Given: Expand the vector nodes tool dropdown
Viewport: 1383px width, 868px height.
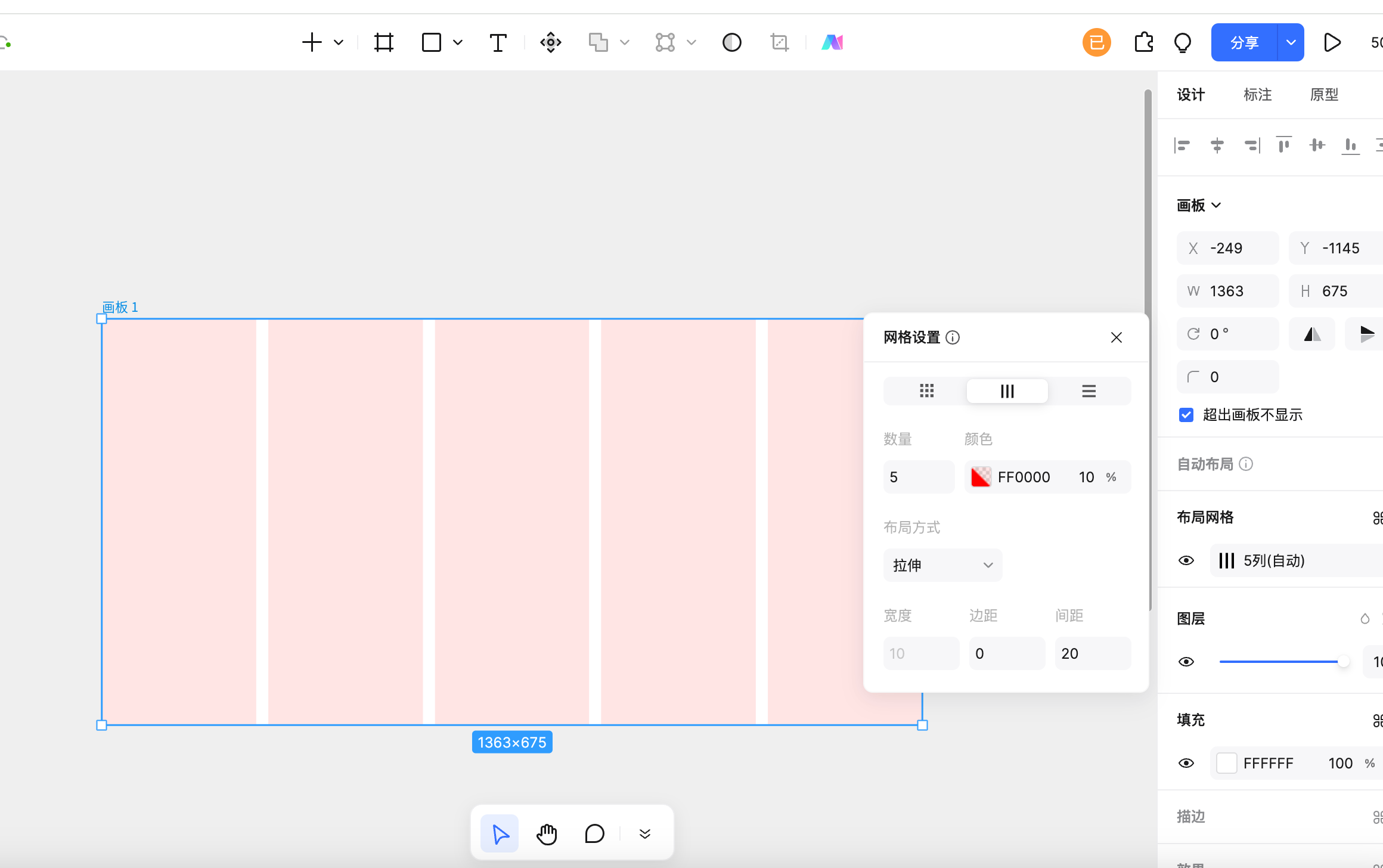Looking at the screenshot, I should tap(691, 42).
